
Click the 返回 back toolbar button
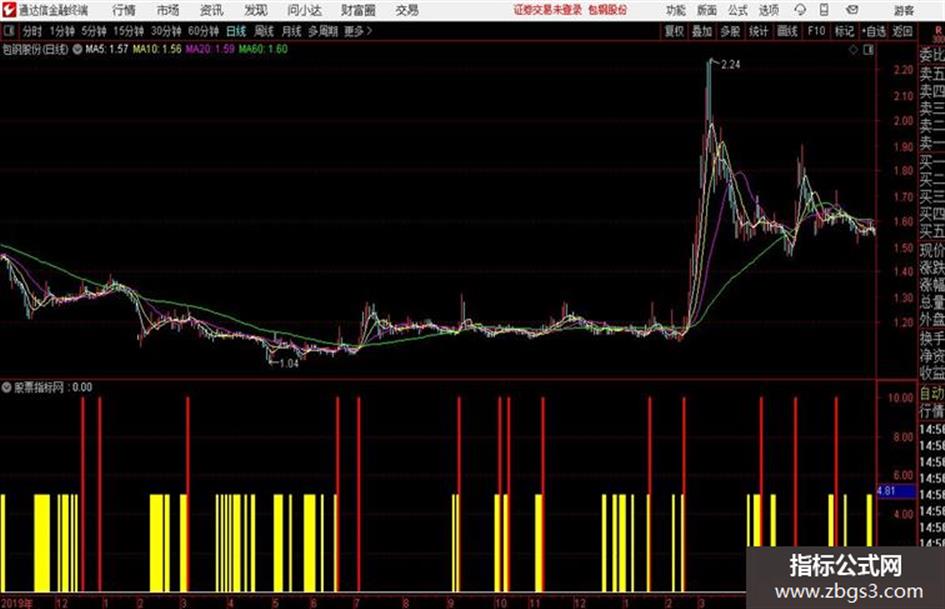(x=902, y=31)
